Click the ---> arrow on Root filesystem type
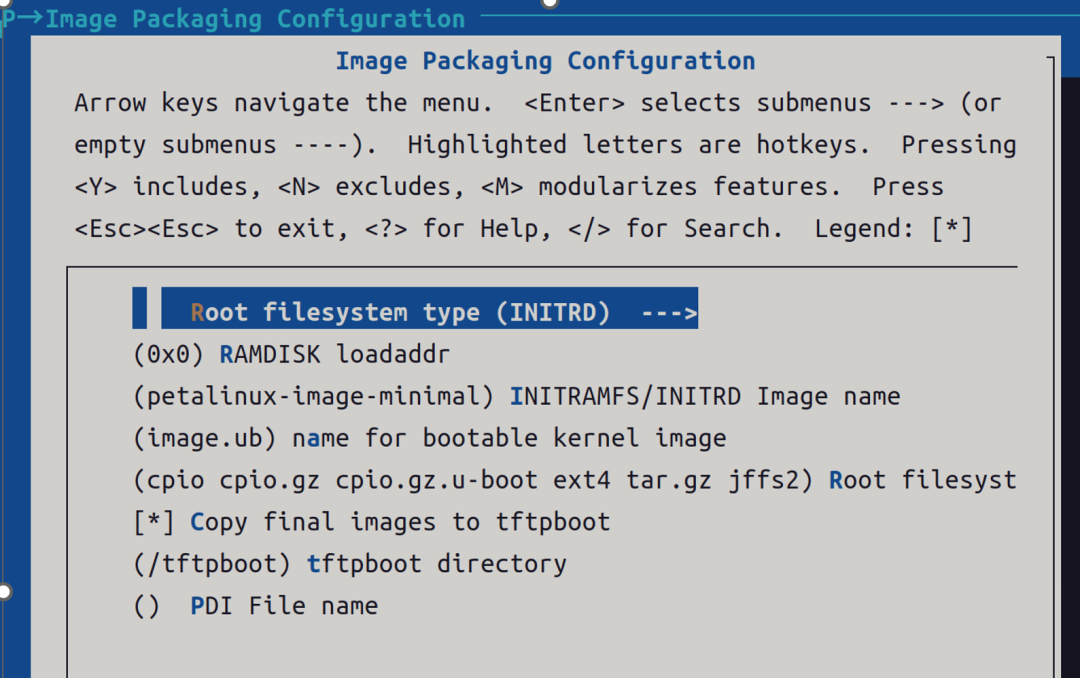The height and width of the screenshot is (678, 1080). click(x=669, y=313)
